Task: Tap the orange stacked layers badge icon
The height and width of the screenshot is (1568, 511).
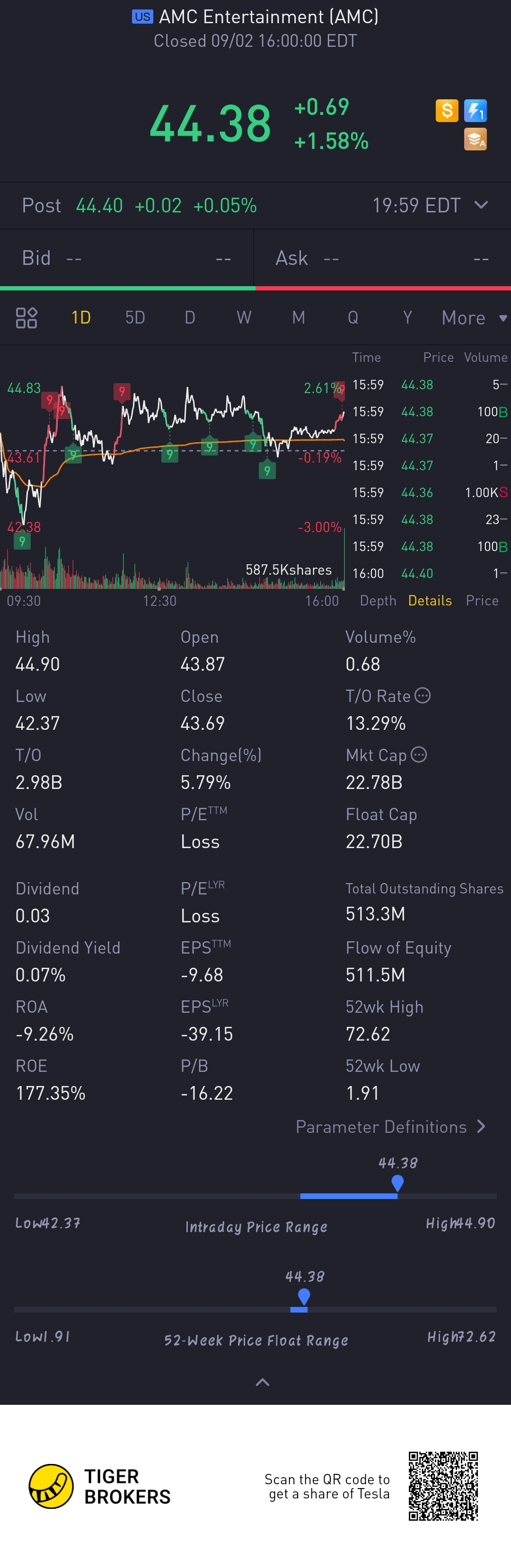Action: [x=475, y=140]
